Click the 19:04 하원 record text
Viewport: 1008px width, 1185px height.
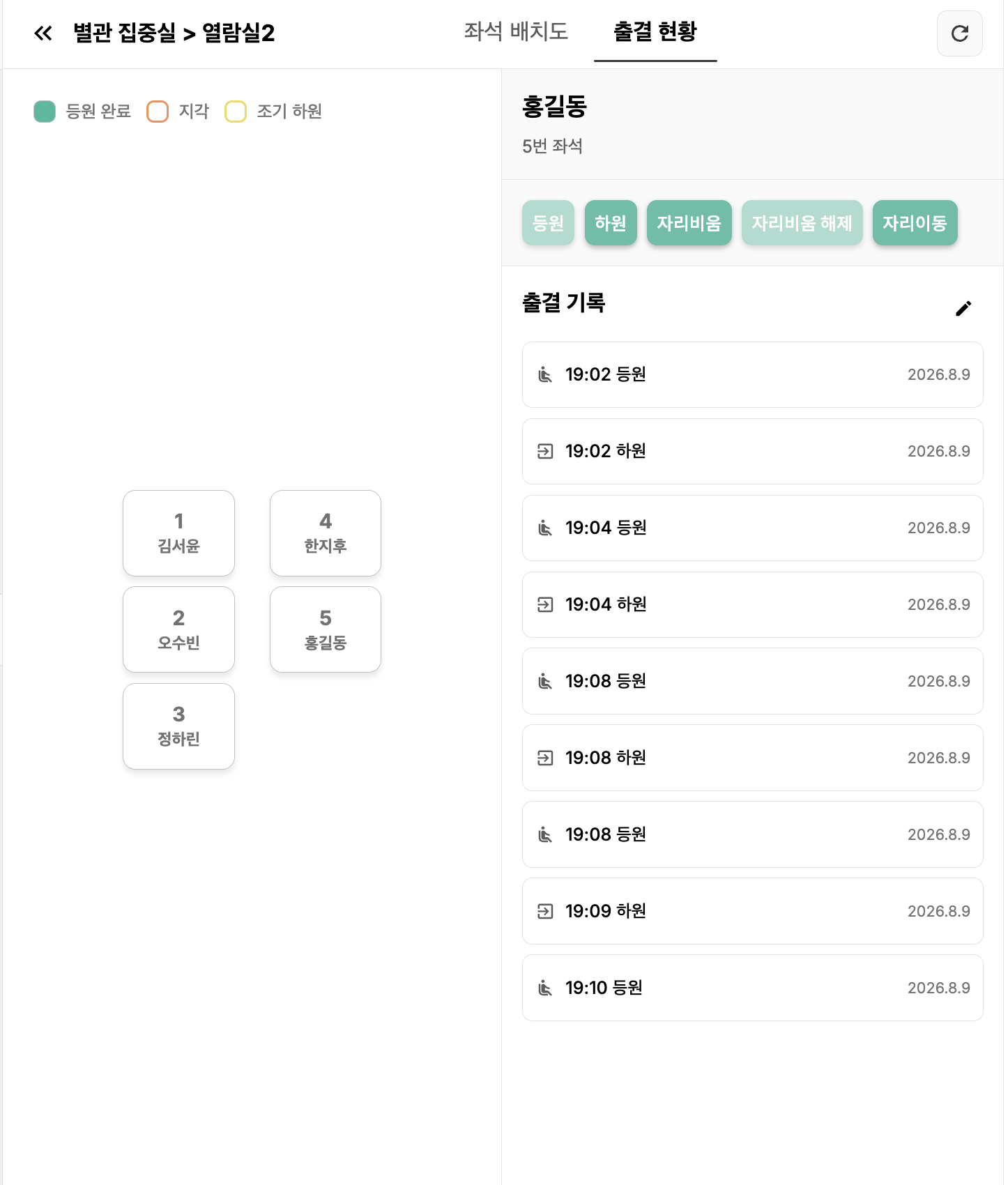click(x=606, y=605)
